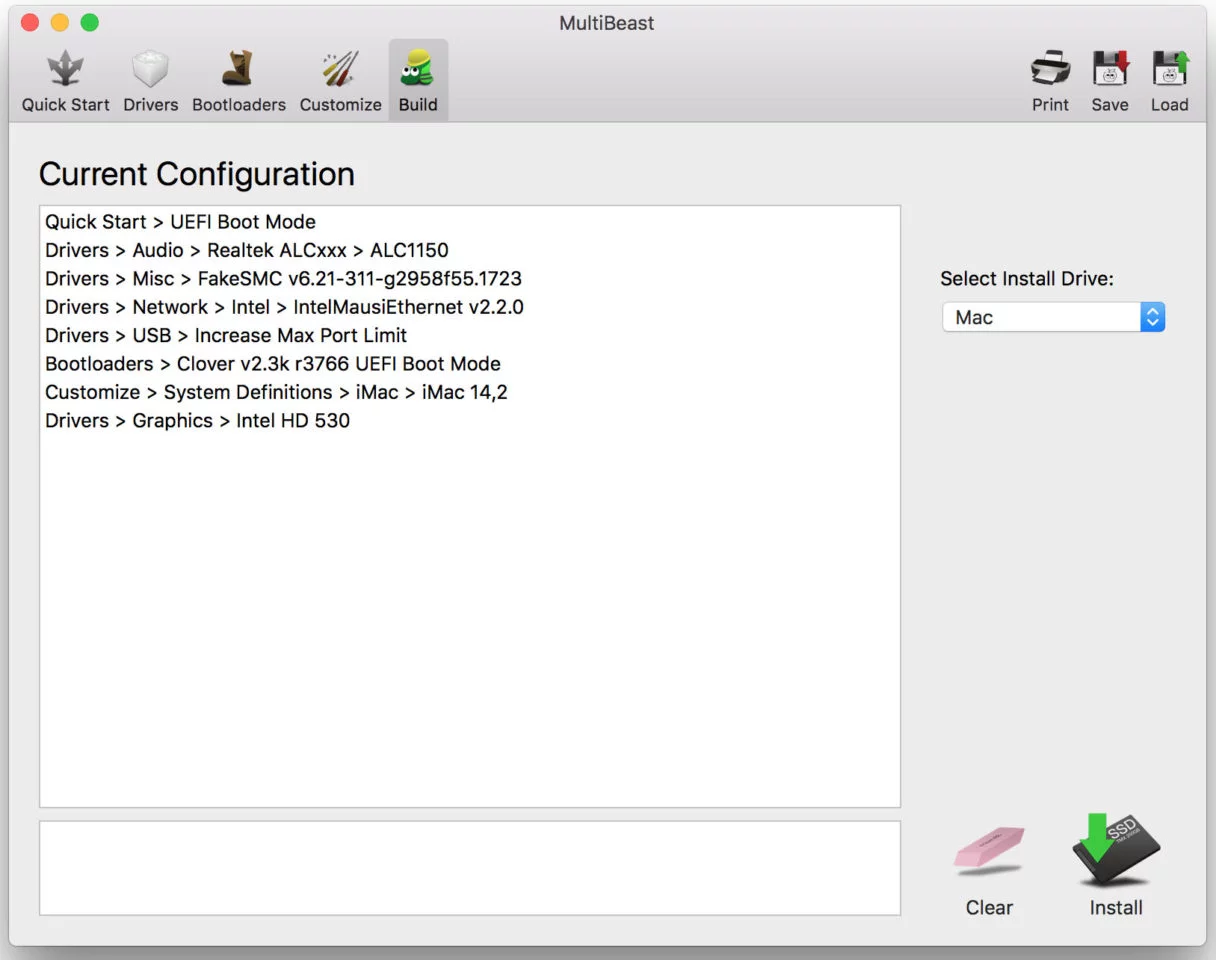1216x960 pixels.
Task: Select the Clover v2.3k bootloader entry
Action: pos(273,364)
